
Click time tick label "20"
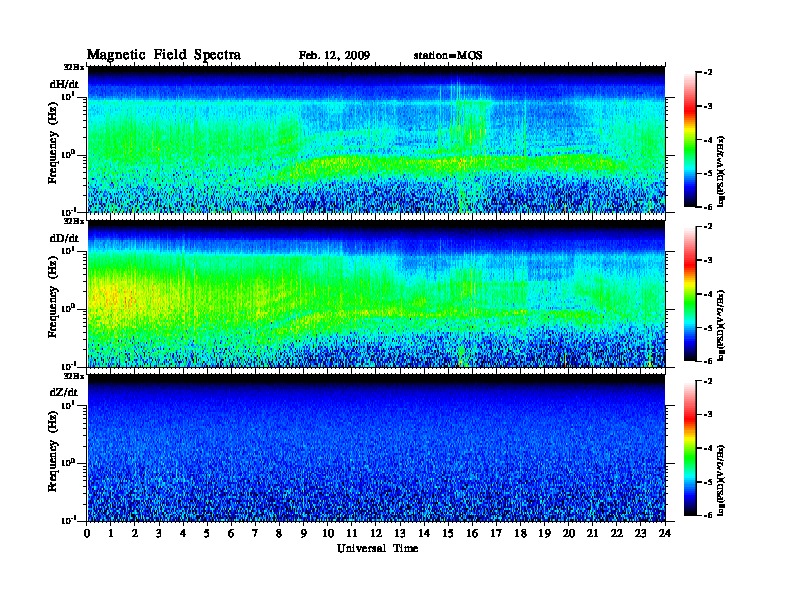(569, 533)
